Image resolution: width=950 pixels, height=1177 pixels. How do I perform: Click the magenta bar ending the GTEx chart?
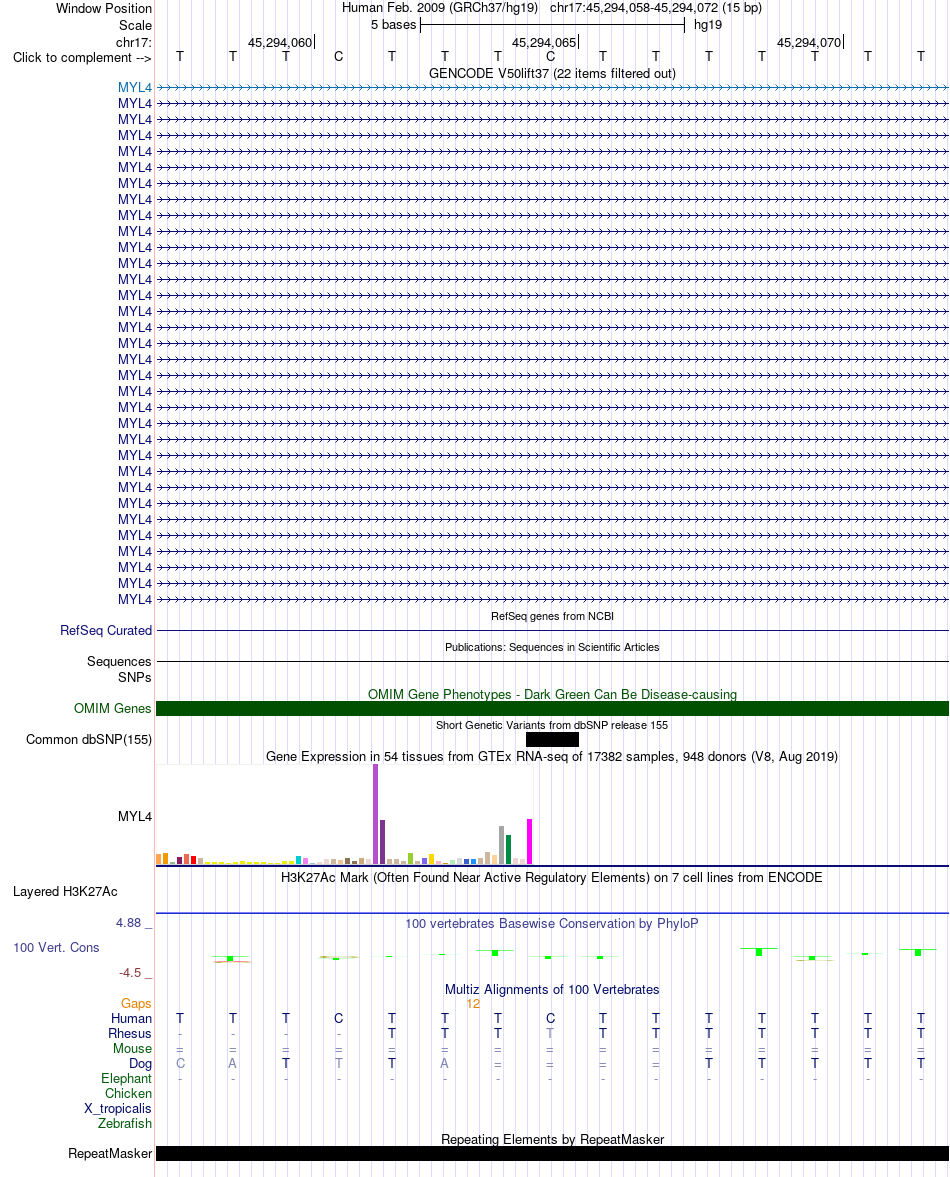pyautogui.click(x=530, y=842)
